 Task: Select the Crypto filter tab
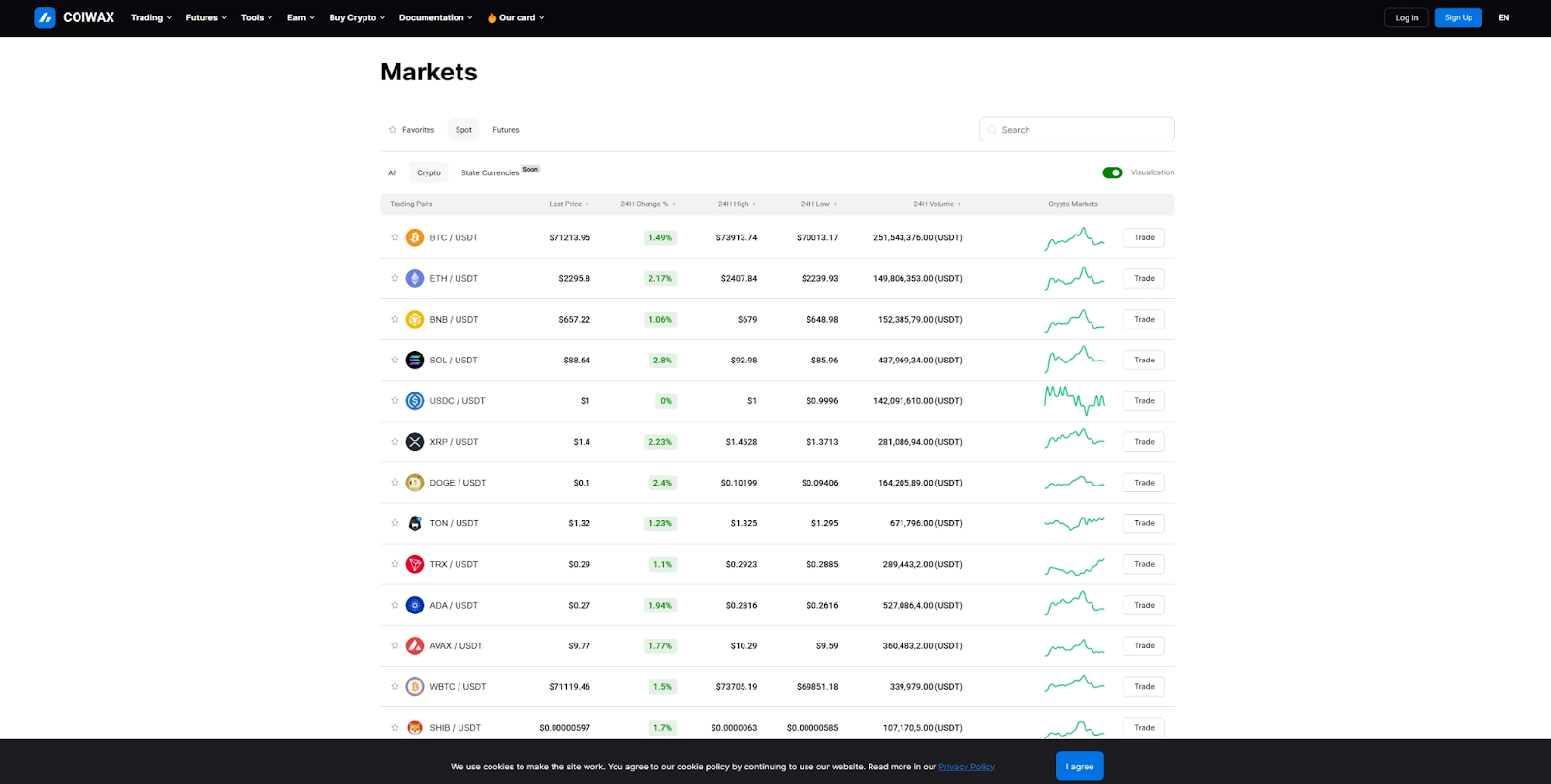(x=428, y=173)
